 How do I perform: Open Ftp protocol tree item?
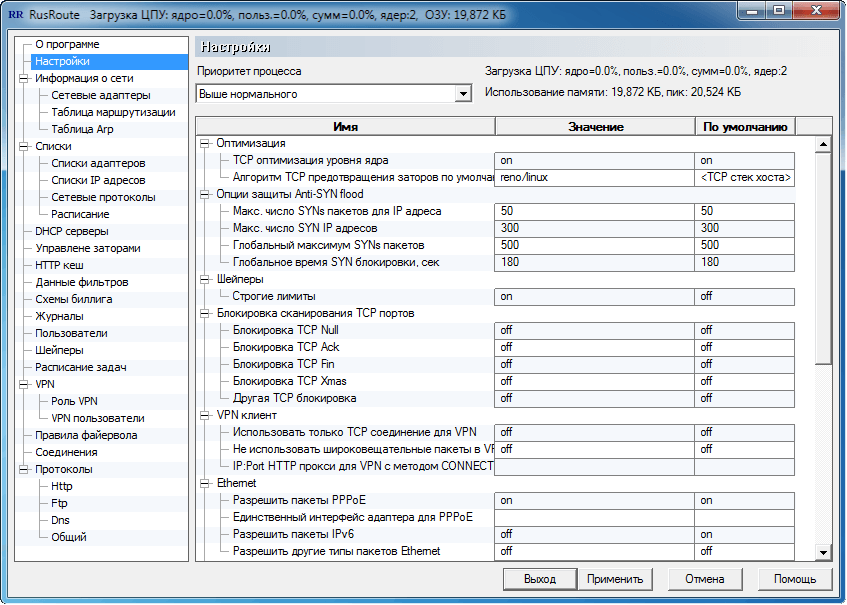pos(59,503)
